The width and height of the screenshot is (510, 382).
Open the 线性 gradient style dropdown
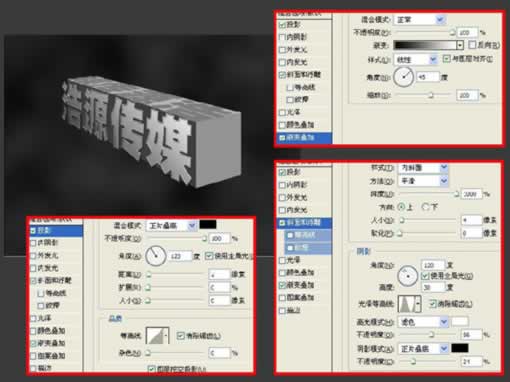tap(415, 60)
